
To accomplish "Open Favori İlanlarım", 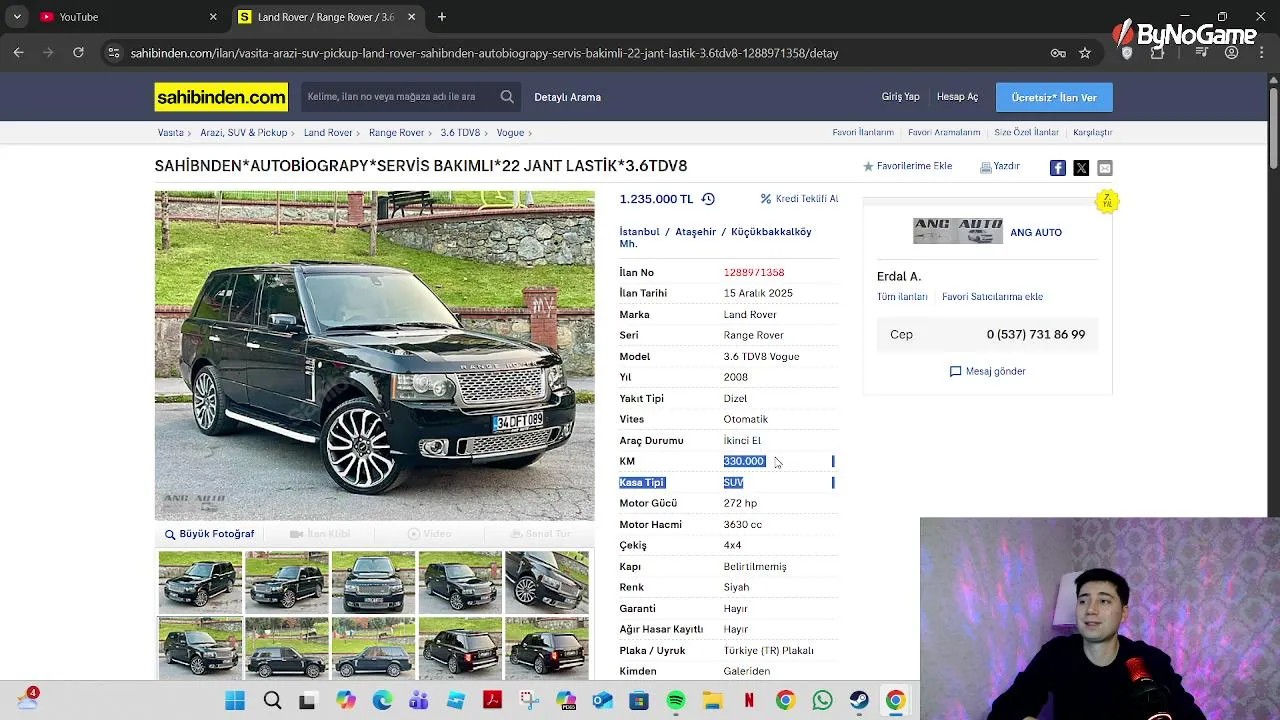I will [863, 132].
